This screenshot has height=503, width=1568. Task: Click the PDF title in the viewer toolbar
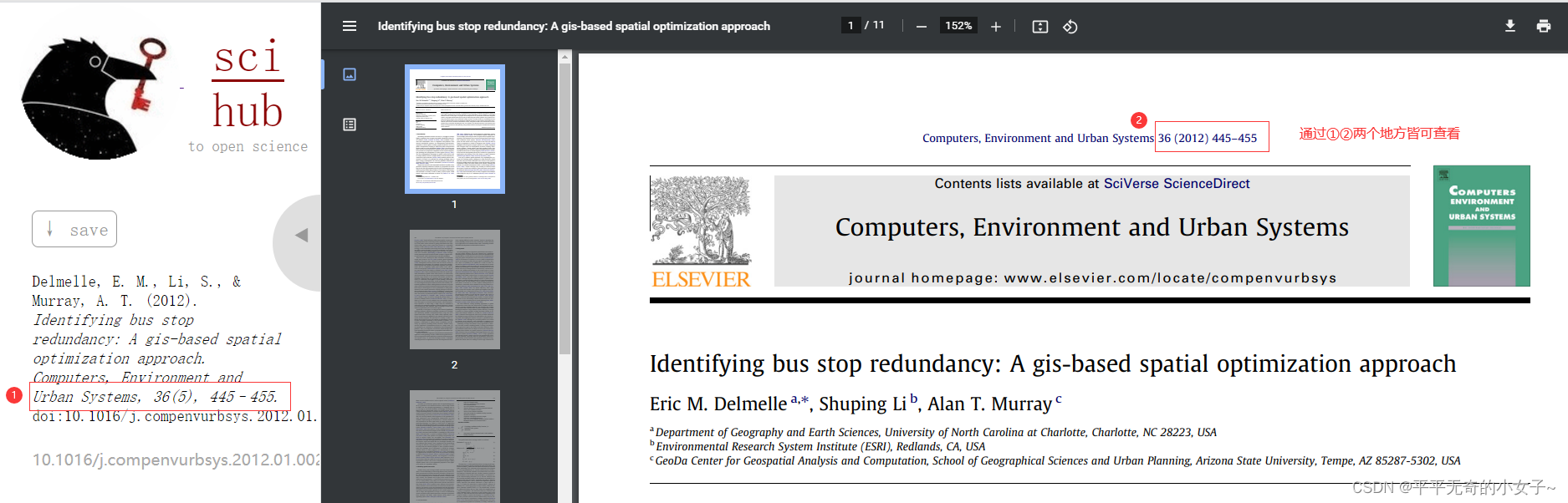(574, 26)
